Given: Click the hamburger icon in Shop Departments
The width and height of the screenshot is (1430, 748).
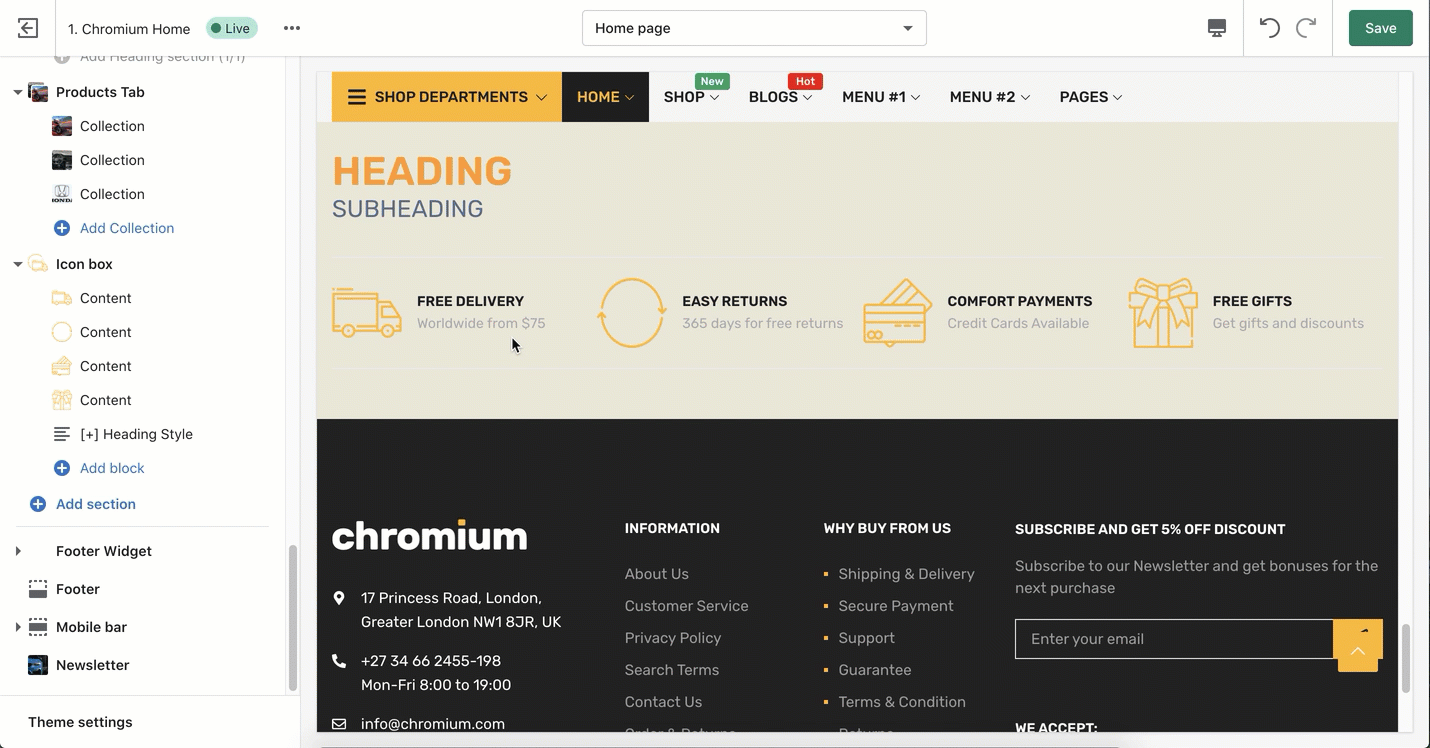Looking at the screenshot, I should [x=357, y=97].
